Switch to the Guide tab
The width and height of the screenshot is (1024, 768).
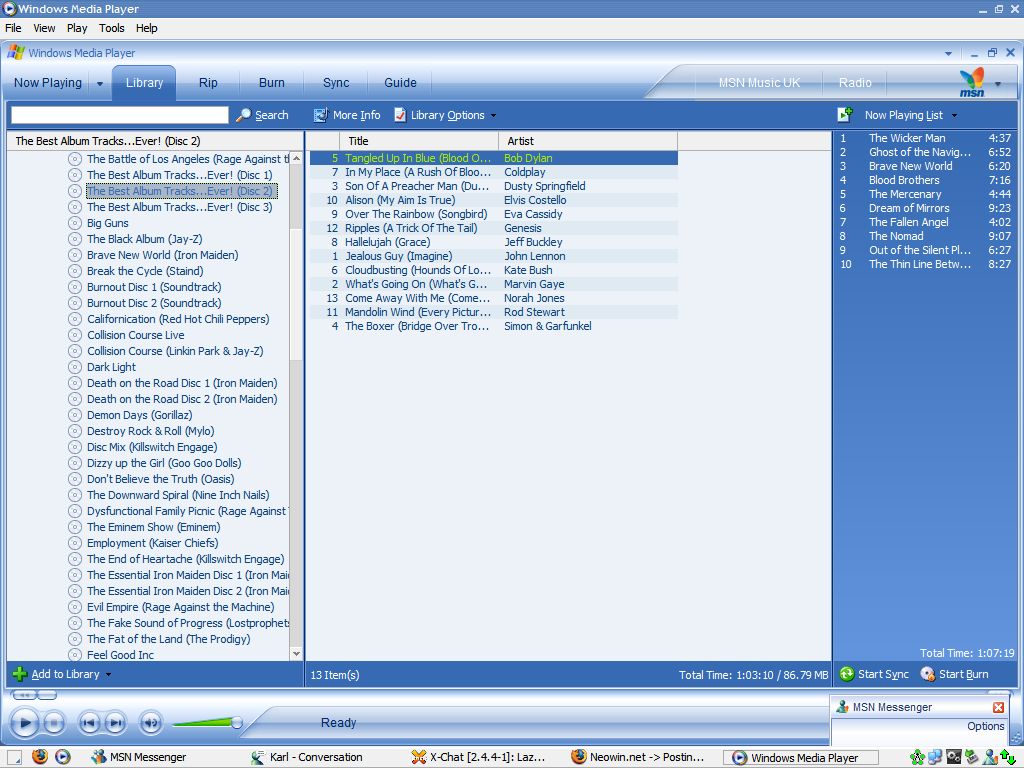click(x=400, y=83)
